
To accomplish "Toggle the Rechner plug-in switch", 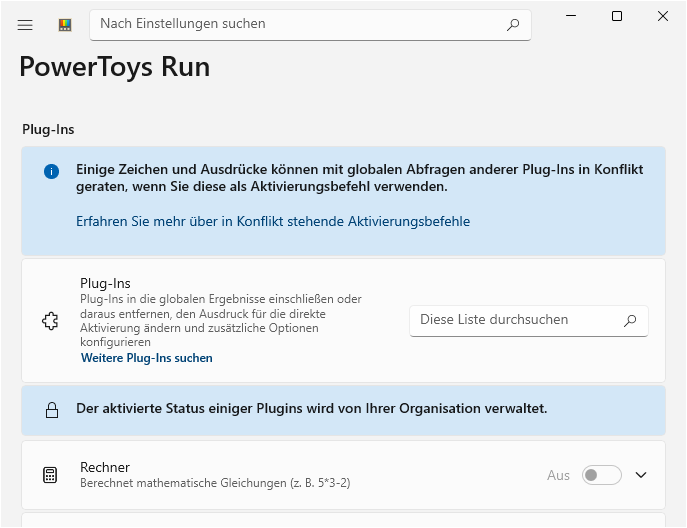I will point(602,475).
